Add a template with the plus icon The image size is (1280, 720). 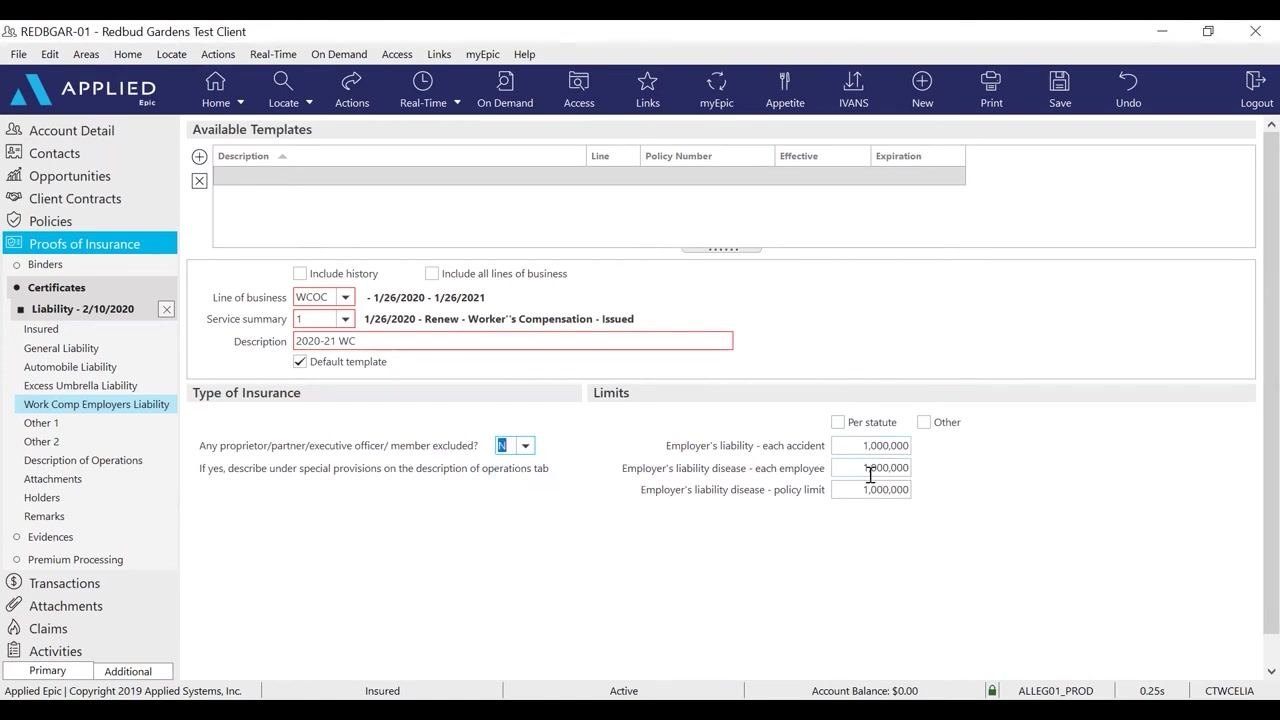click(200, 157)
